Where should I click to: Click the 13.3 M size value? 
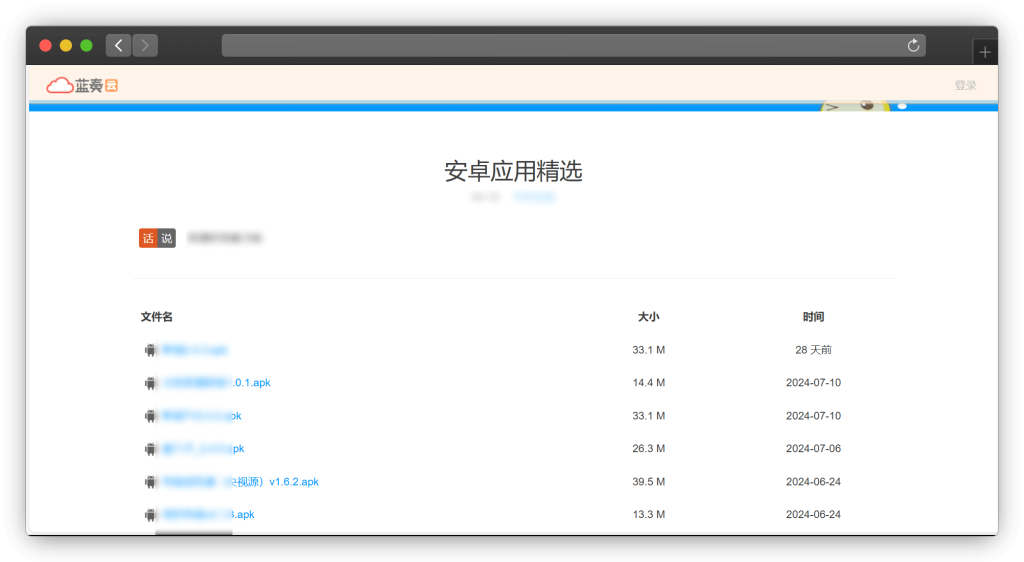pyautogui.click(x=648, y=514)
